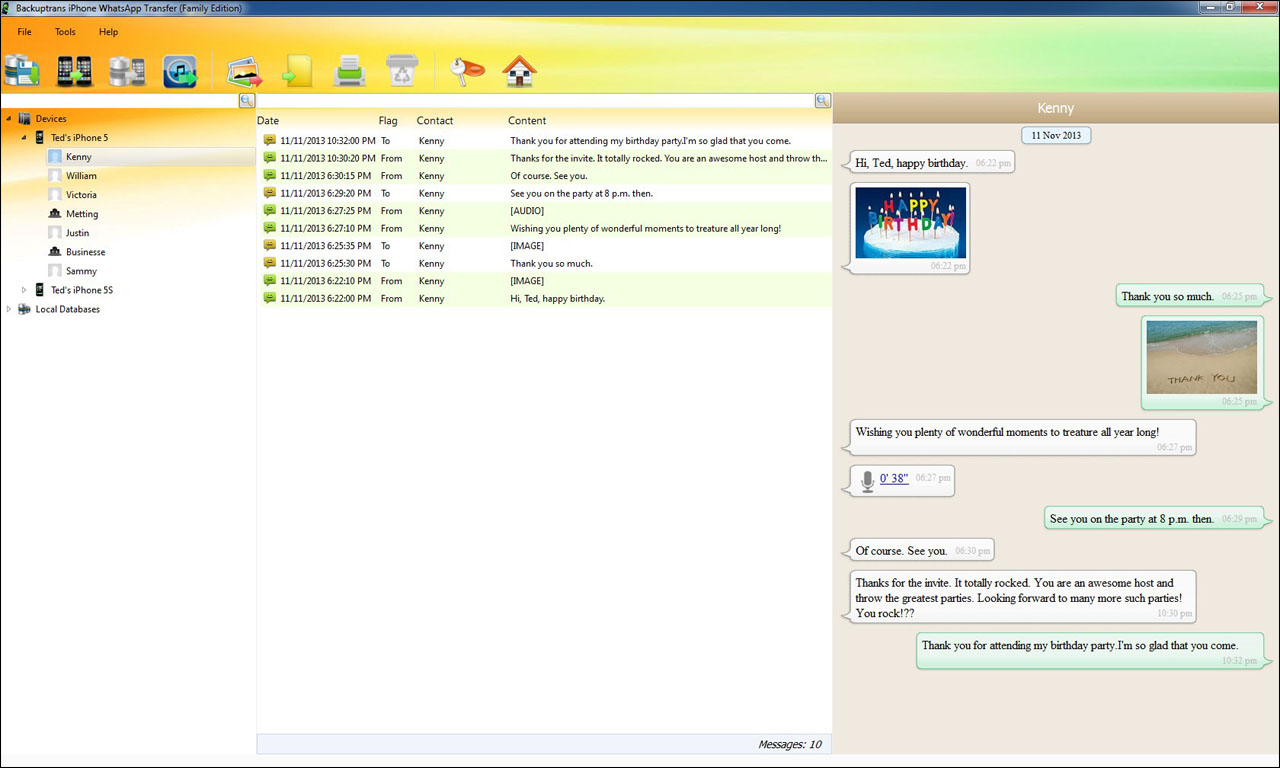Open the Help menu
The height and width of the screenshot is (768, 1280).
tap(108, 31)
